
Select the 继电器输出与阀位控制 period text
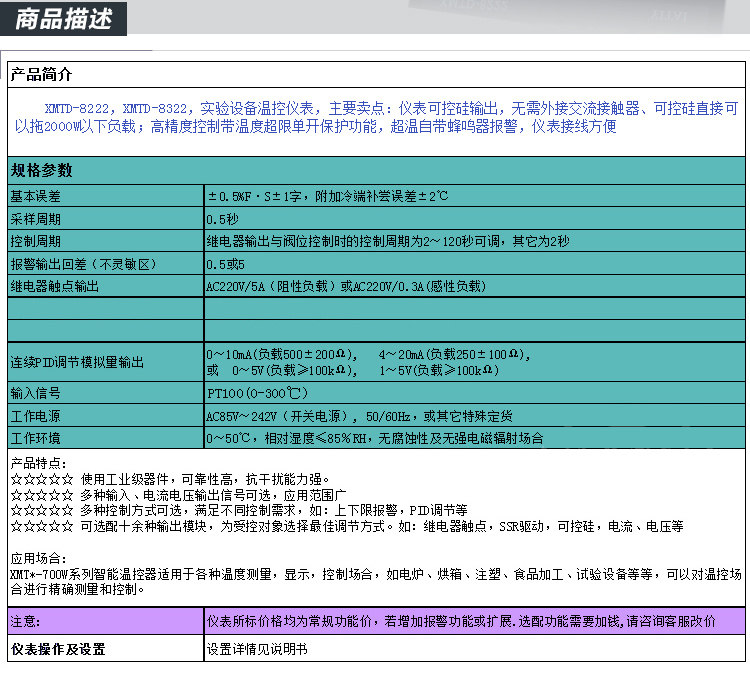[388, 241]
